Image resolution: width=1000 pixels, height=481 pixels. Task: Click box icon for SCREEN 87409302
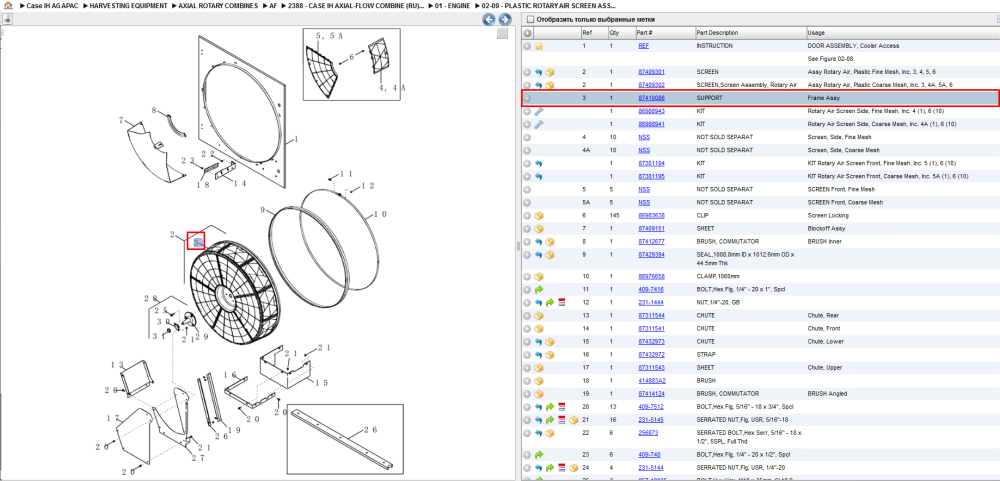pyautogui.click(x=550, y=85)
